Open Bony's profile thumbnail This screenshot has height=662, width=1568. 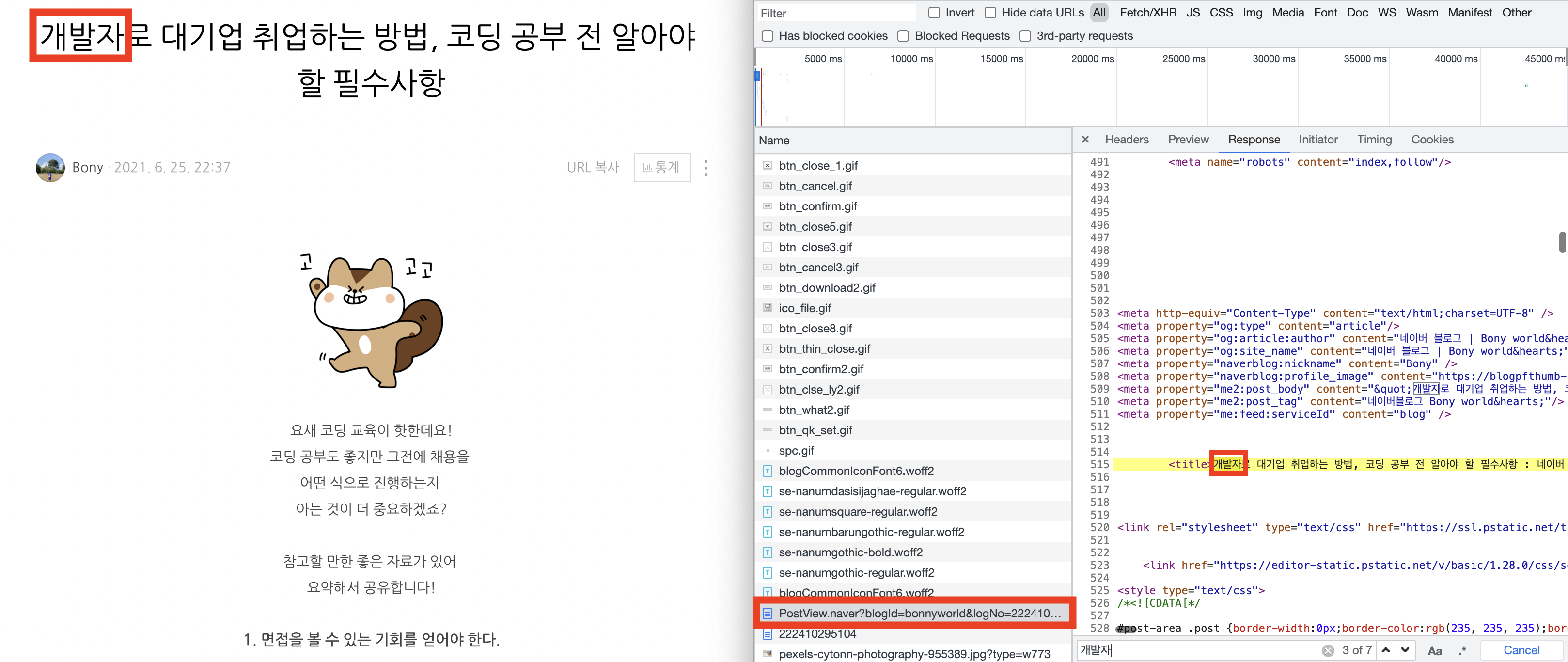coord(50,168)
